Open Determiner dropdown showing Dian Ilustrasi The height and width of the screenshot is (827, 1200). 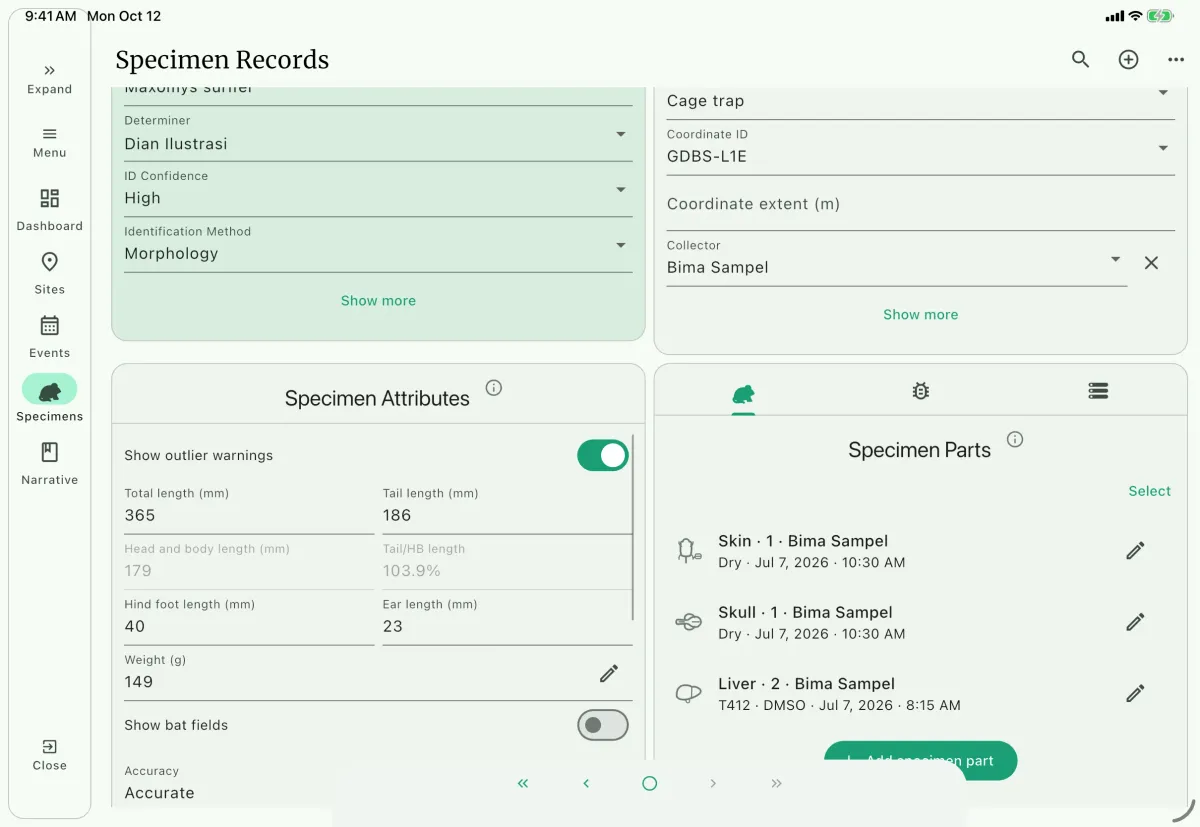(x=378, y=134)
